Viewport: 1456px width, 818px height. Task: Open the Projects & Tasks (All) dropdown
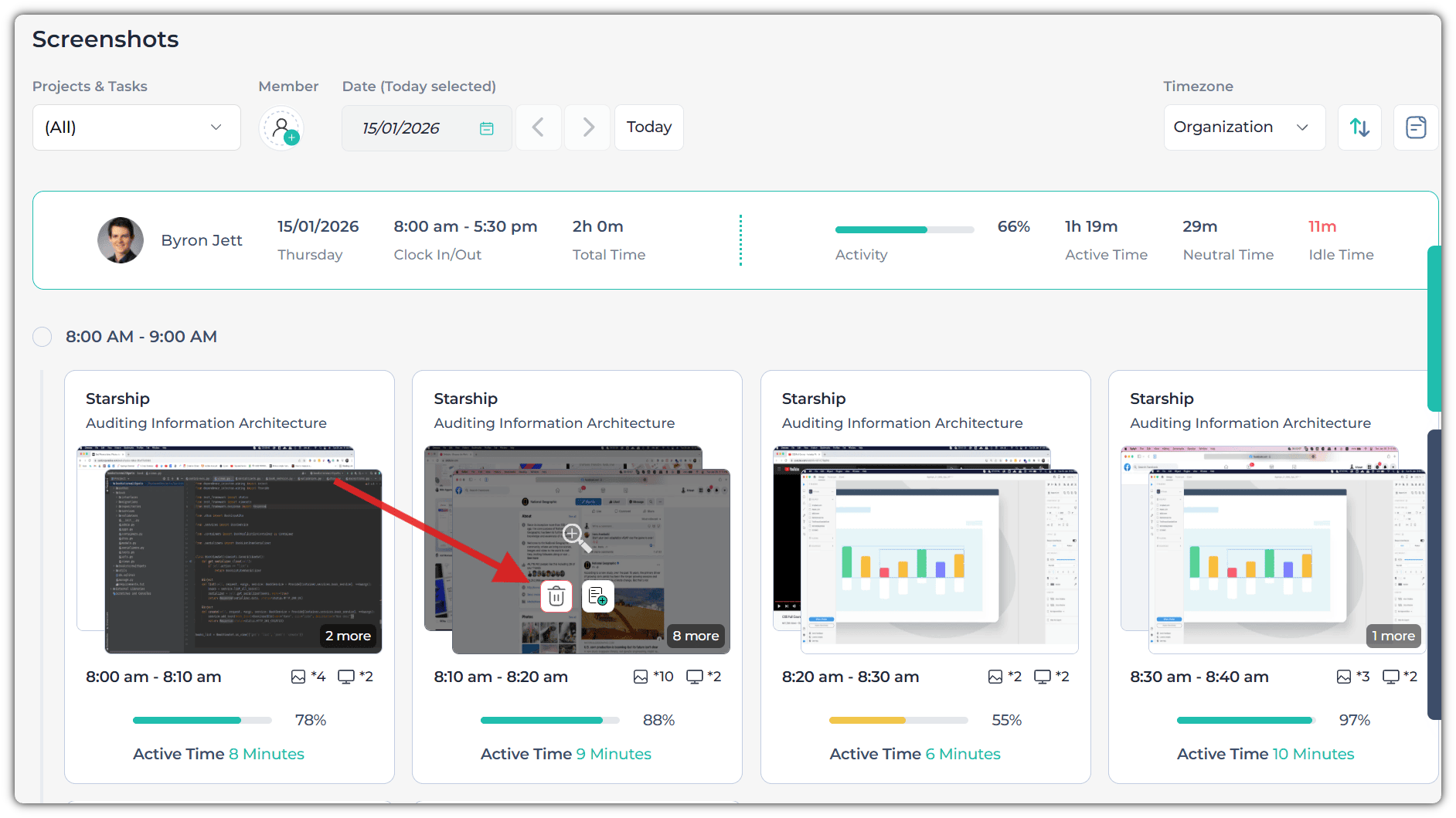pyautogui.click(x=136, y=127)
